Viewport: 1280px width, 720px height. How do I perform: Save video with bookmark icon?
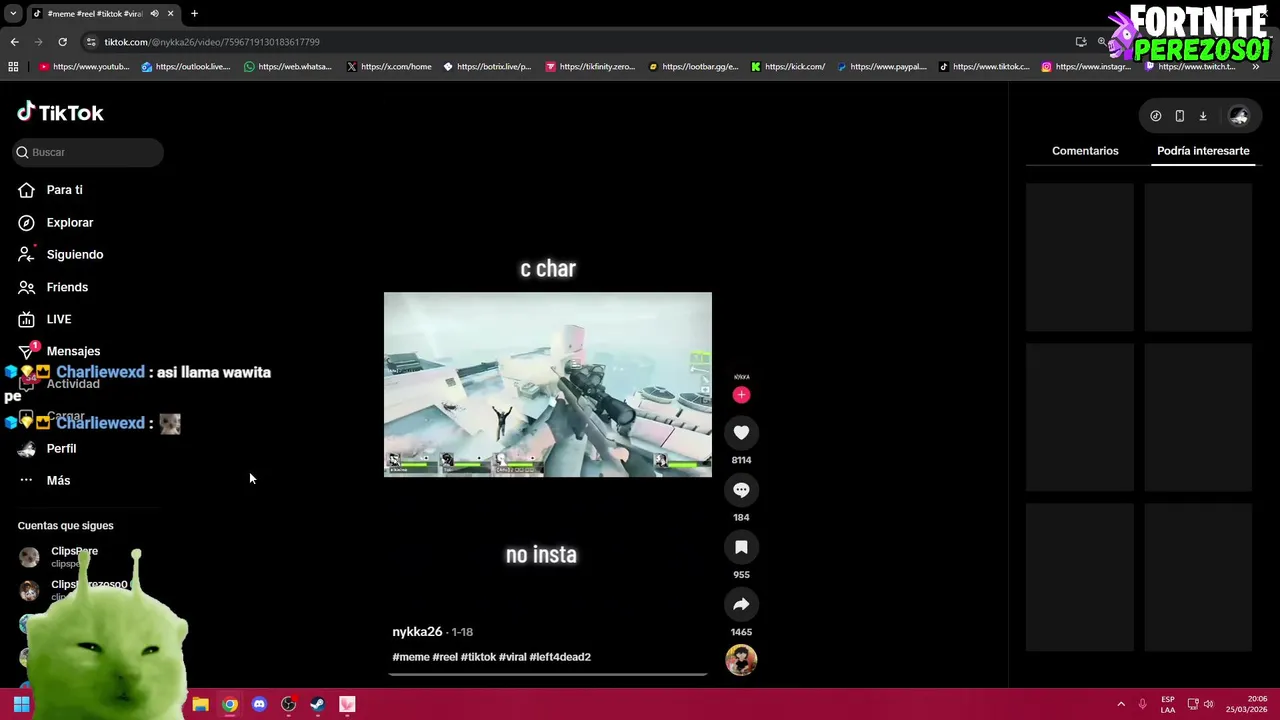click(x=741, y=547)
